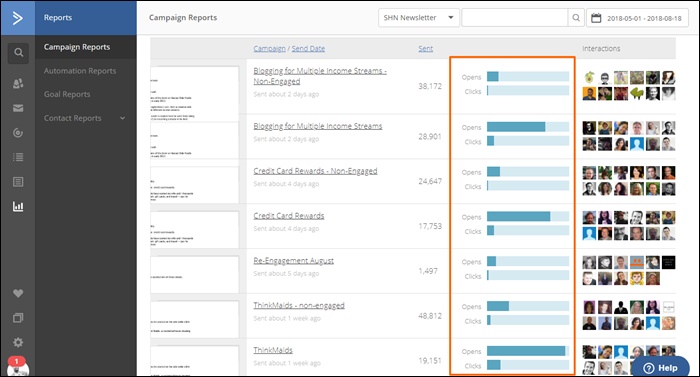
Task: Click the sent count 1,497
Action: tap(428, 271)
